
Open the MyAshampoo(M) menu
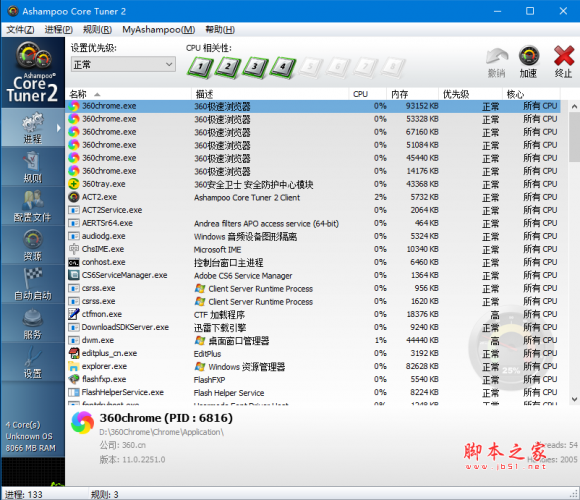click(x=159, y=30)
